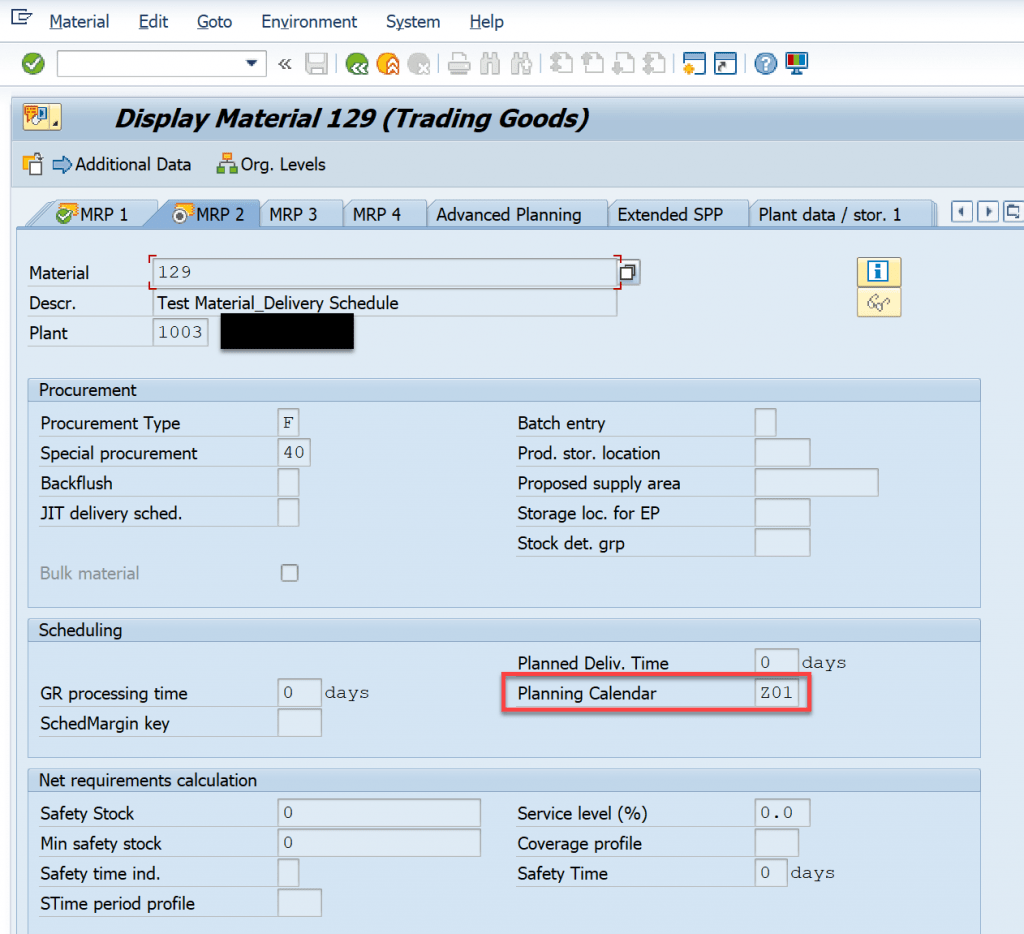Open the Goto menu
Viewport: 1024px width, 934px height.
(x=214, y=22)
